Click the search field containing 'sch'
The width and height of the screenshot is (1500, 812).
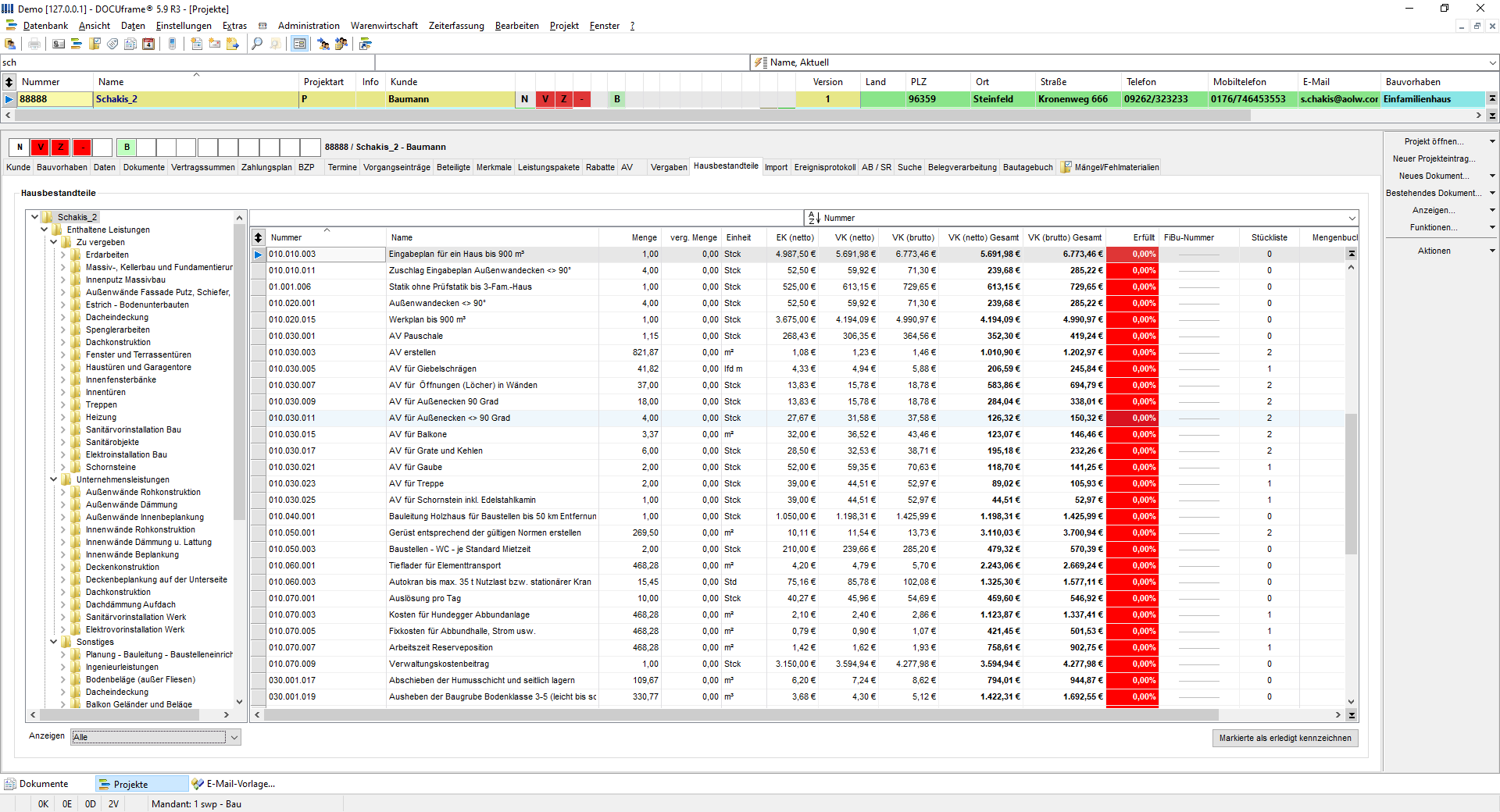(187, 62)
